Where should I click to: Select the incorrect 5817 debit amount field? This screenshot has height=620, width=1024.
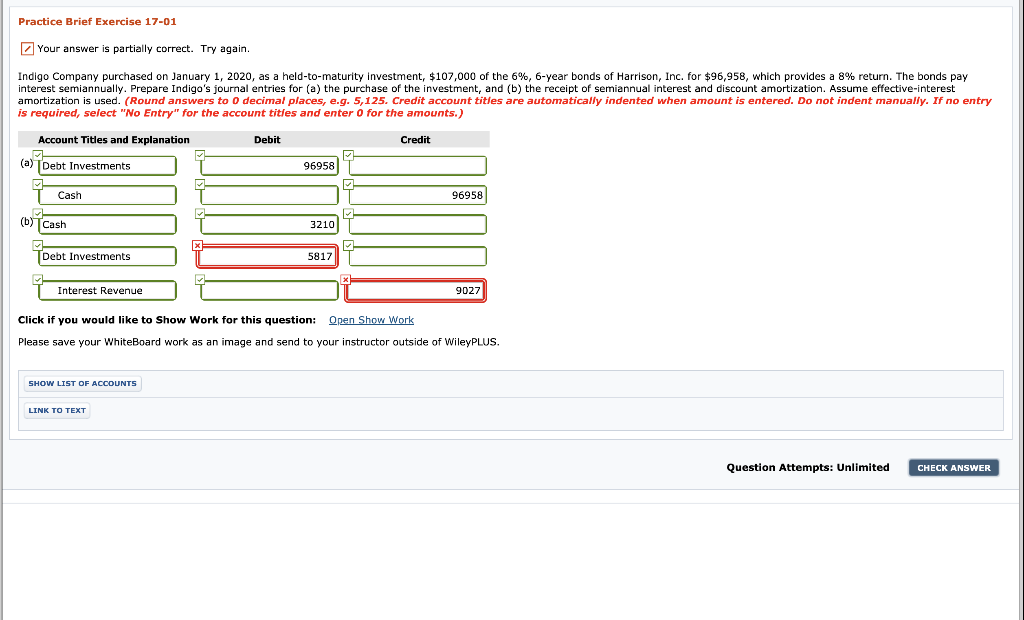[267, 256]
